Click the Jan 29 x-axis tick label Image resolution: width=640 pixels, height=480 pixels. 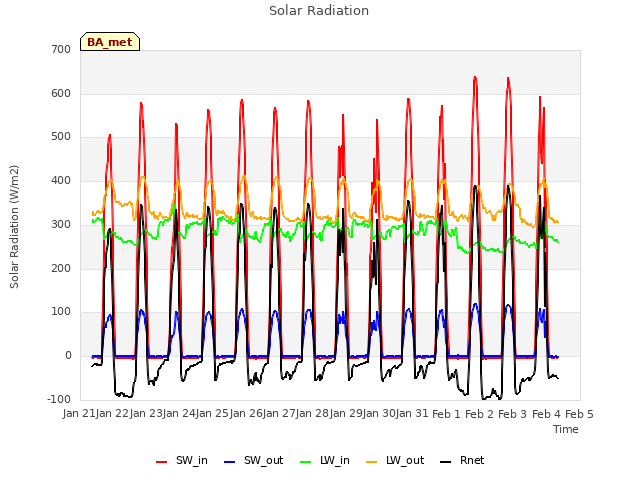click(x=346, y=413)
